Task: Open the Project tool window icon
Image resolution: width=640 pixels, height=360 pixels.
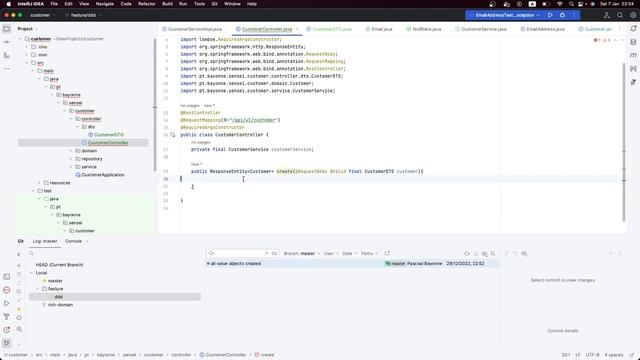Action: pos(7,29)
